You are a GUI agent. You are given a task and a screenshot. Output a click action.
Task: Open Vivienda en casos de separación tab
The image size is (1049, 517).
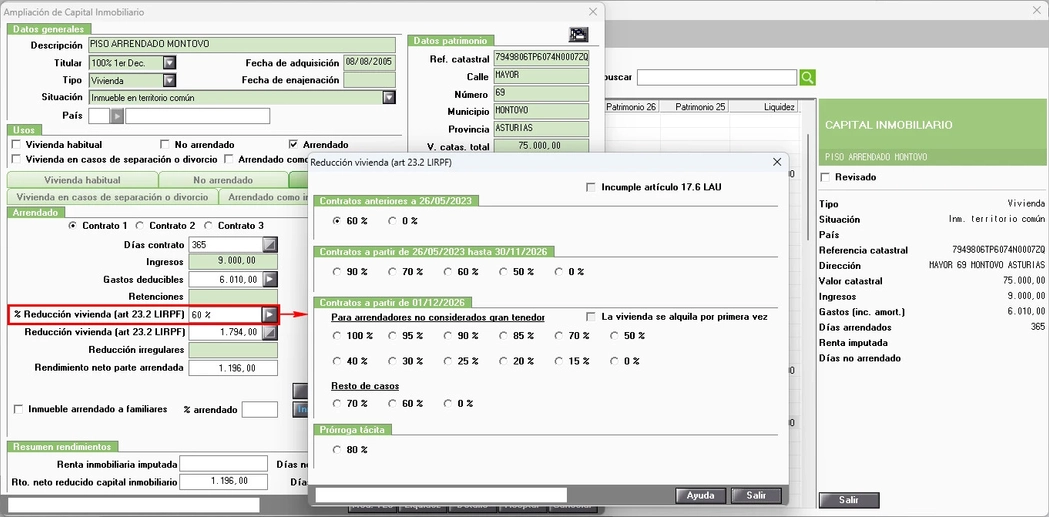point(112,197)
